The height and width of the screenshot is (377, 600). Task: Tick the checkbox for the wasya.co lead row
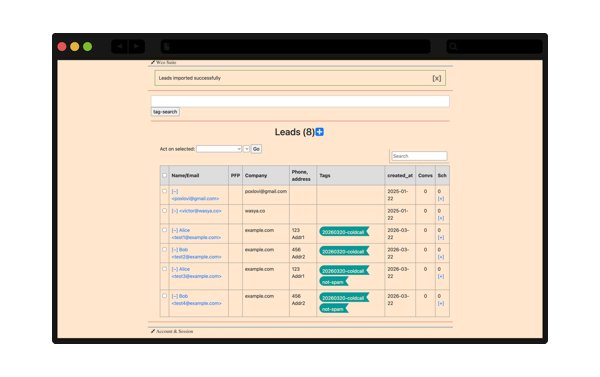[x=165, y=211]
